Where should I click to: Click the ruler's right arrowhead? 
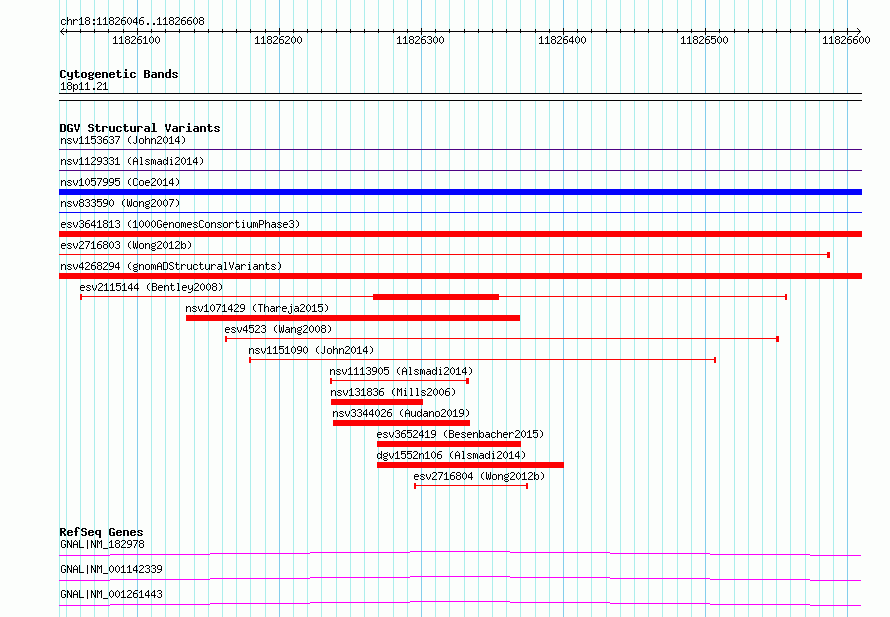click(x=859, y=31)
